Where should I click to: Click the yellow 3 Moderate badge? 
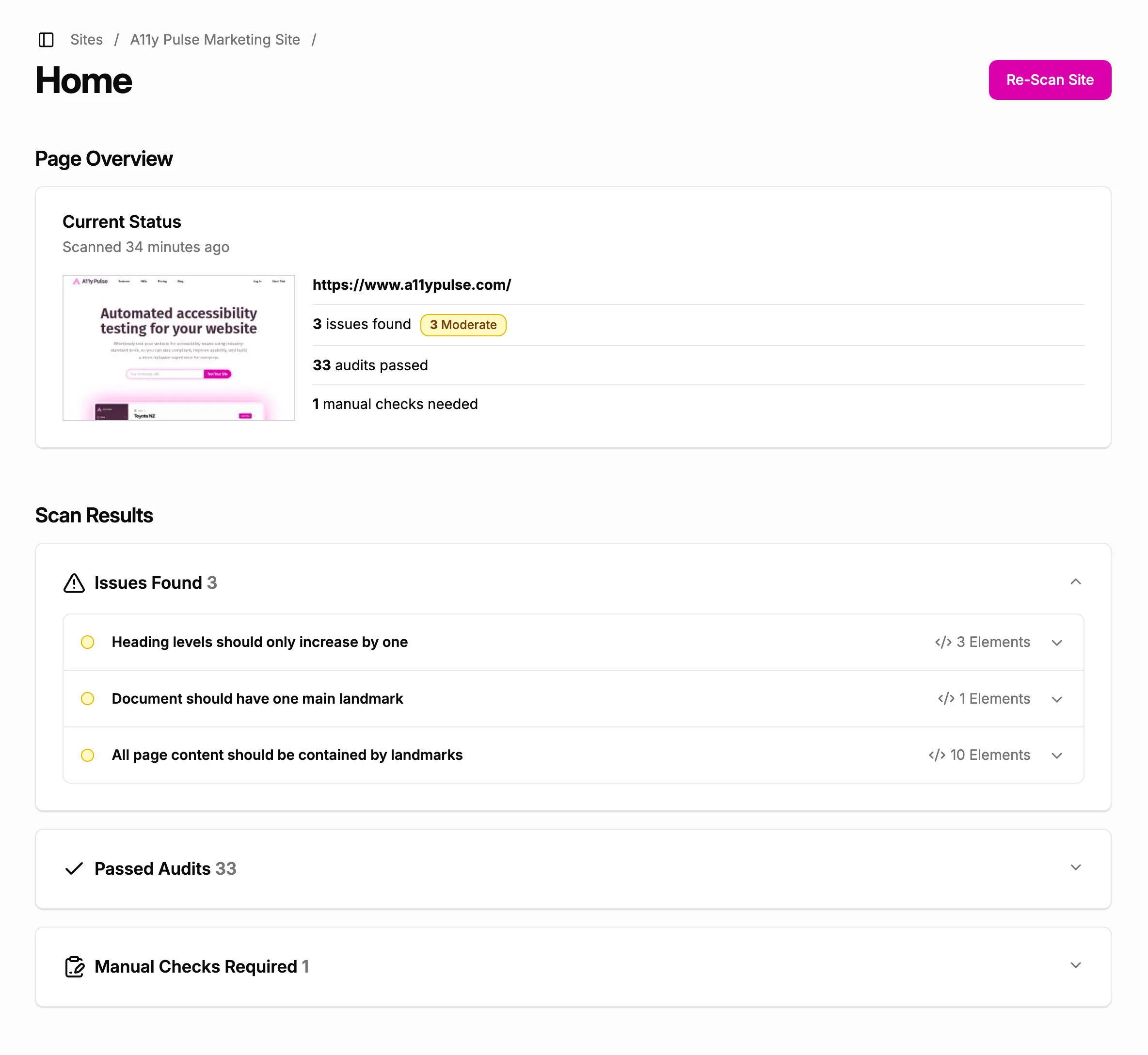pyautogui.click(x=463, y=325)
